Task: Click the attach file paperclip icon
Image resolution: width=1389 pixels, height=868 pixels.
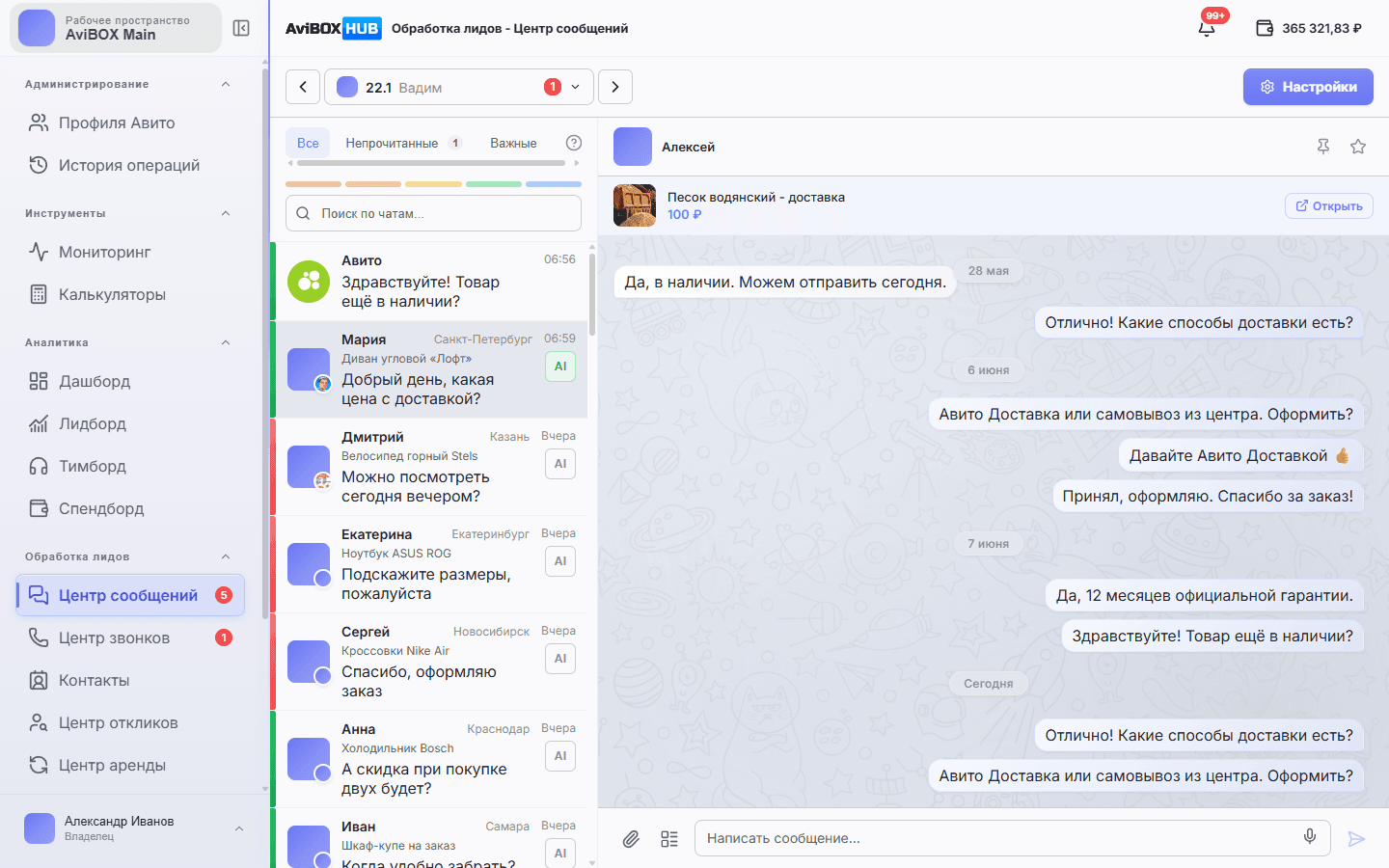Action: (x=631, y=839)
